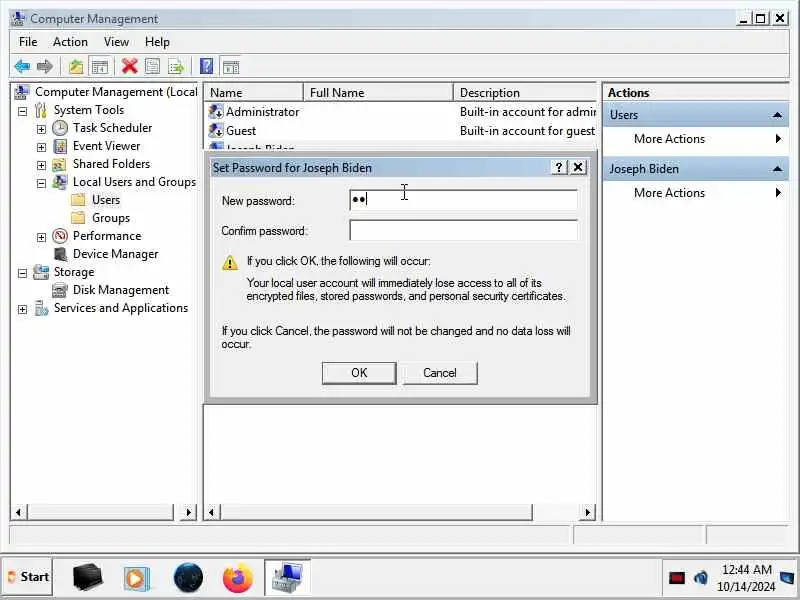The image size is (800, 600).
Task: Sort list by Full Name column header
Action: point(378,92)
